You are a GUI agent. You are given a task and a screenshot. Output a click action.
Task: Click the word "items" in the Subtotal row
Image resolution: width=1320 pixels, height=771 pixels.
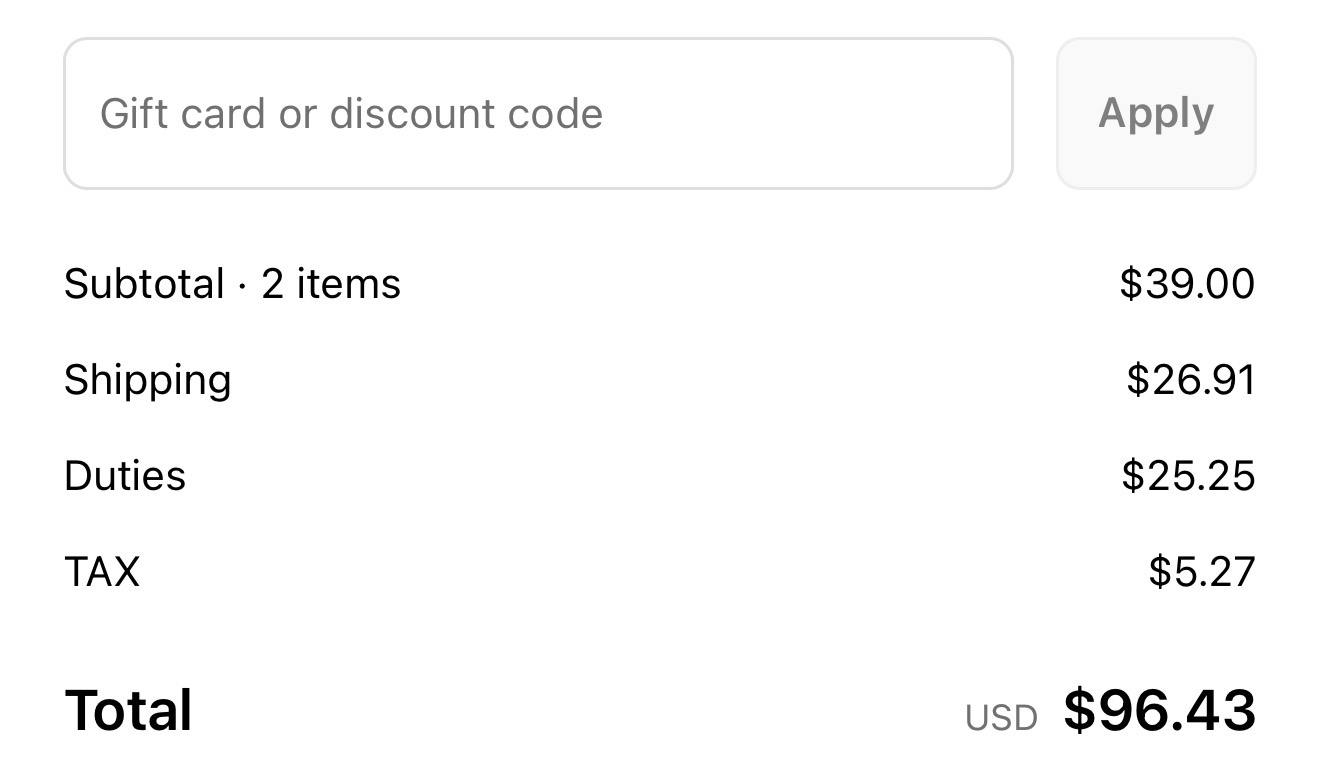coord(348,284)
